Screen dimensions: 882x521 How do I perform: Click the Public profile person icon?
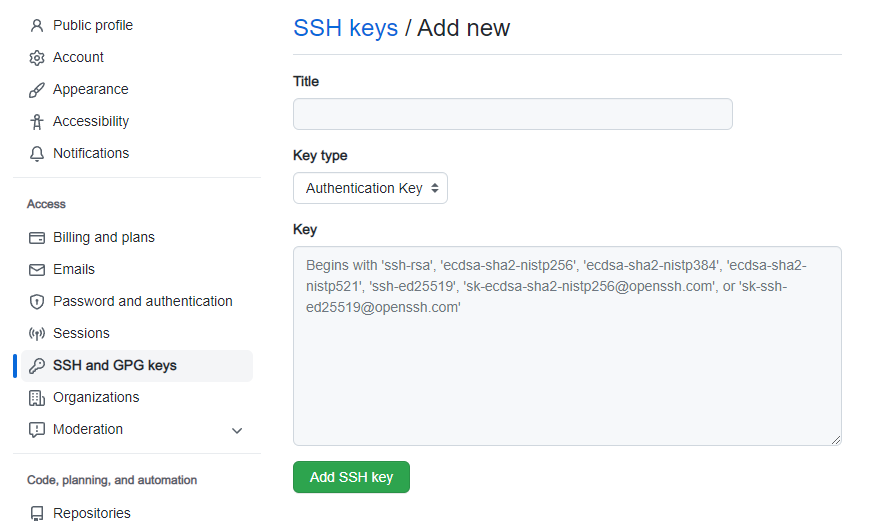pyautogui.click(x=37, y=25)
